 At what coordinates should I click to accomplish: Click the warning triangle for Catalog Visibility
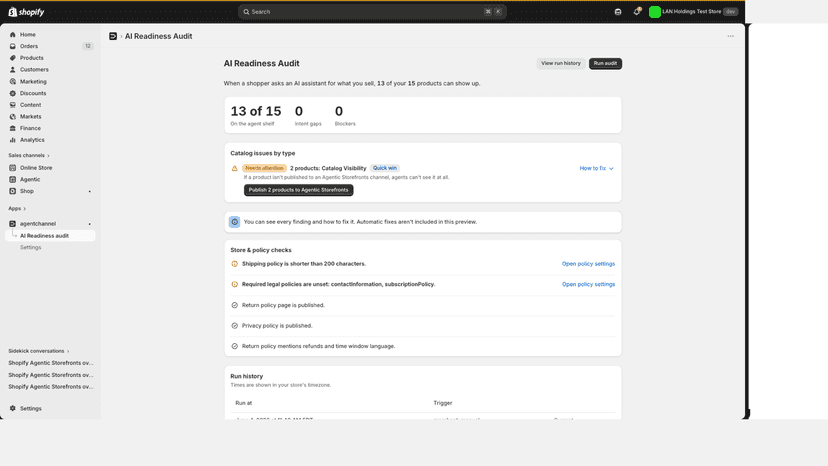(x=234, y=168)
